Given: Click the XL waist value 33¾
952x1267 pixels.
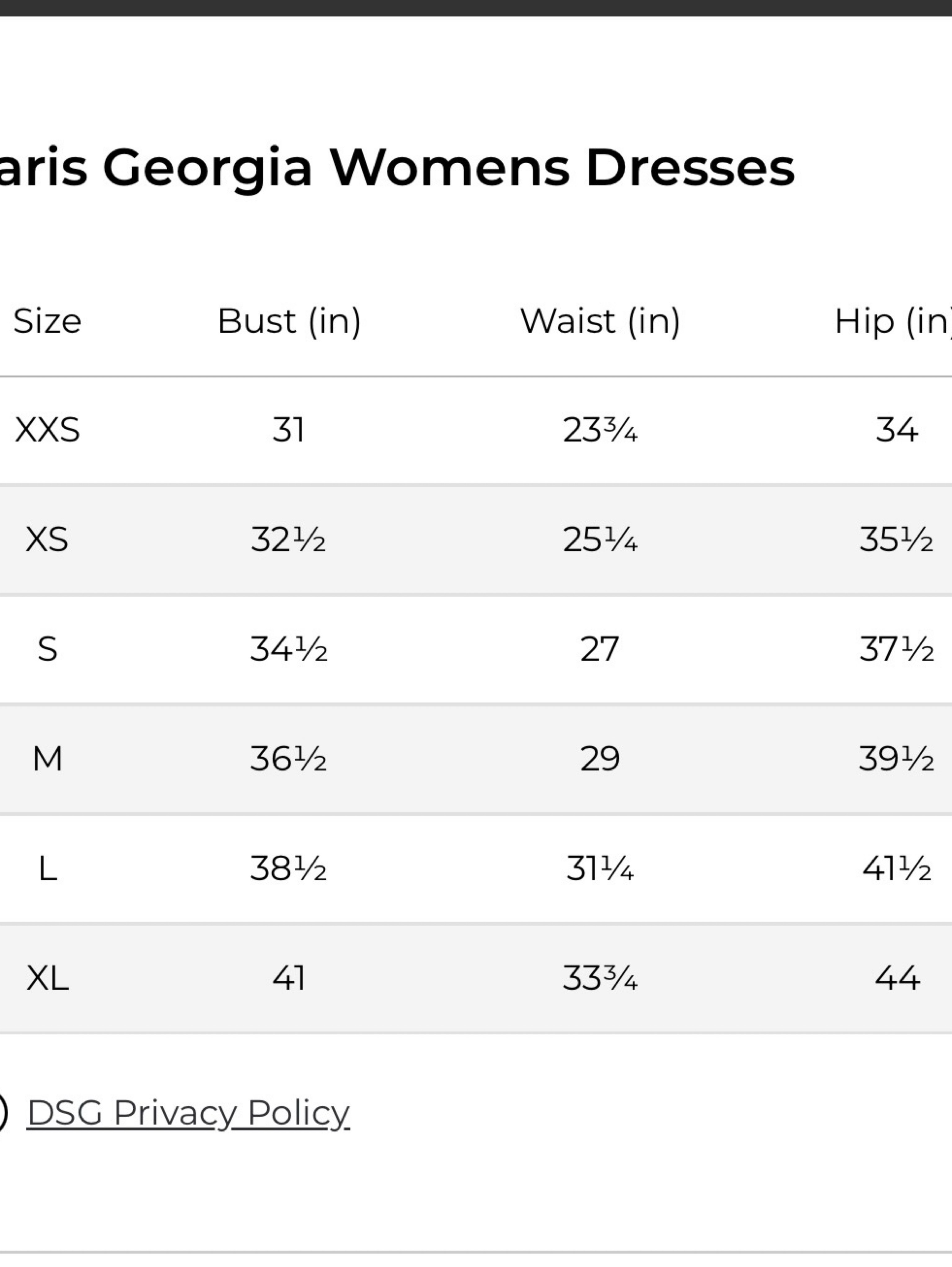Looking at the screenshot, I should (600, 978).
